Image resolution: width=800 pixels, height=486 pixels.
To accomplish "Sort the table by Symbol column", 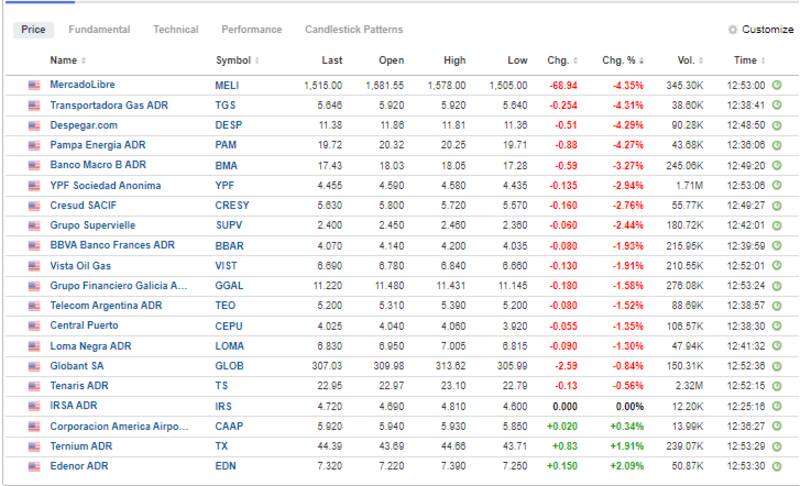I will (235, 60).
